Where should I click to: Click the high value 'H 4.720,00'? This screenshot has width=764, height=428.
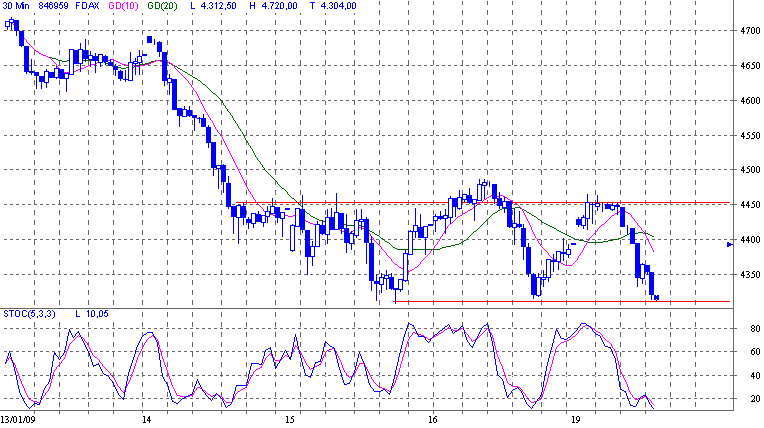pos(273,6)
